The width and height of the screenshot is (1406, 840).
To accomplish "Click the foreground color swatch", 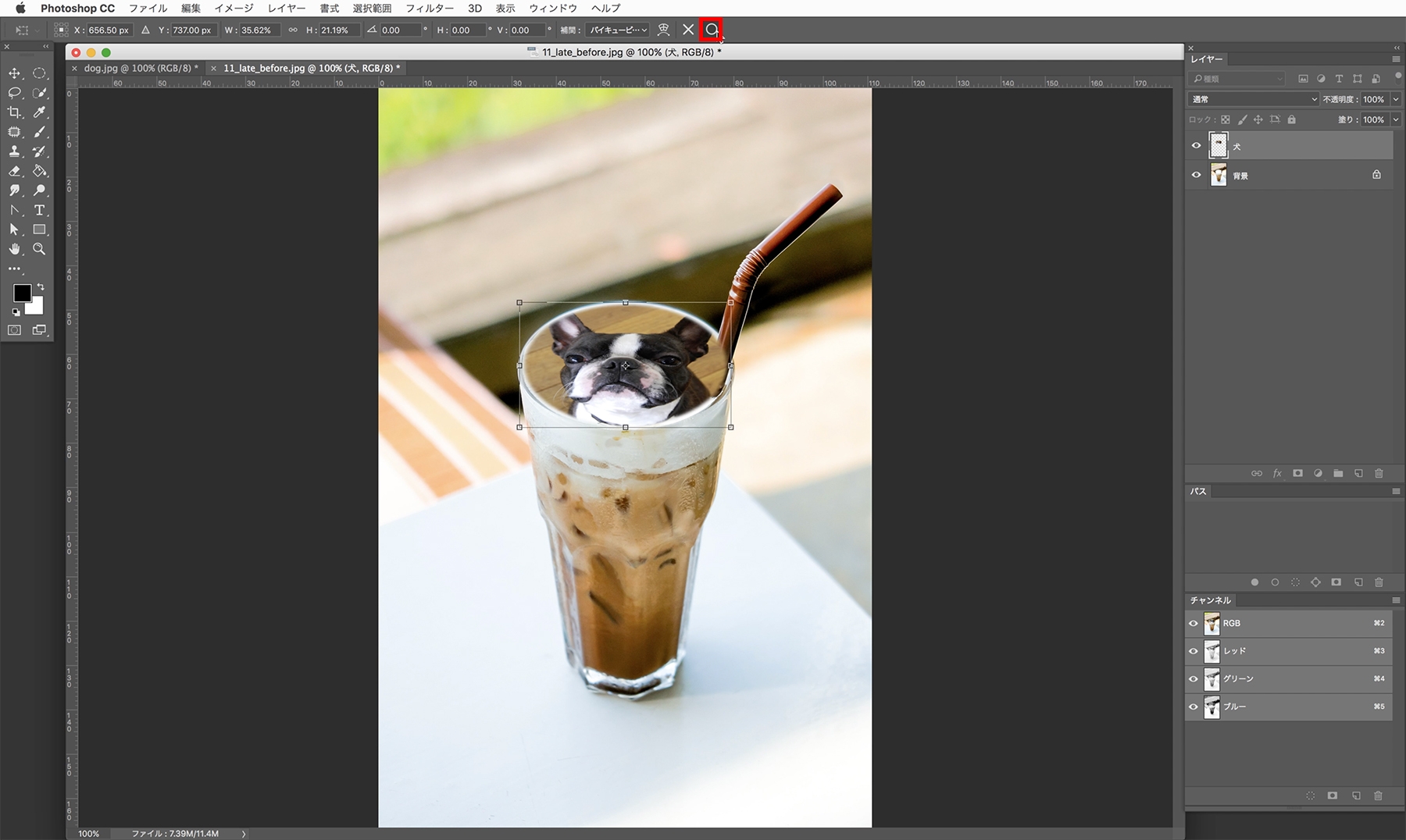I will (22, 294).
